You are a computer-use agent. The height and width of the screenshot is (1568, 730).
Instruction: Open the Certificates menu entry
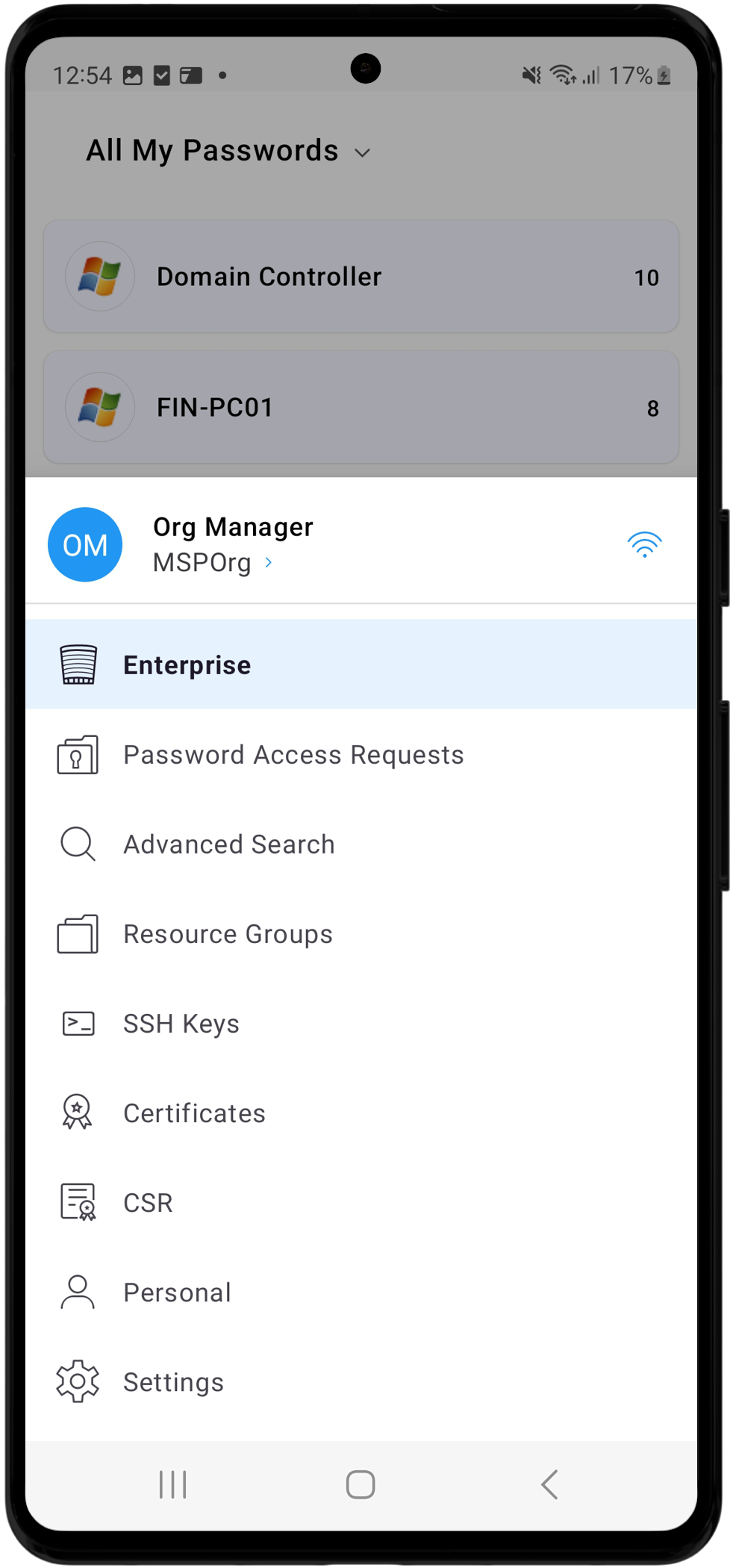pos(194,1113)
